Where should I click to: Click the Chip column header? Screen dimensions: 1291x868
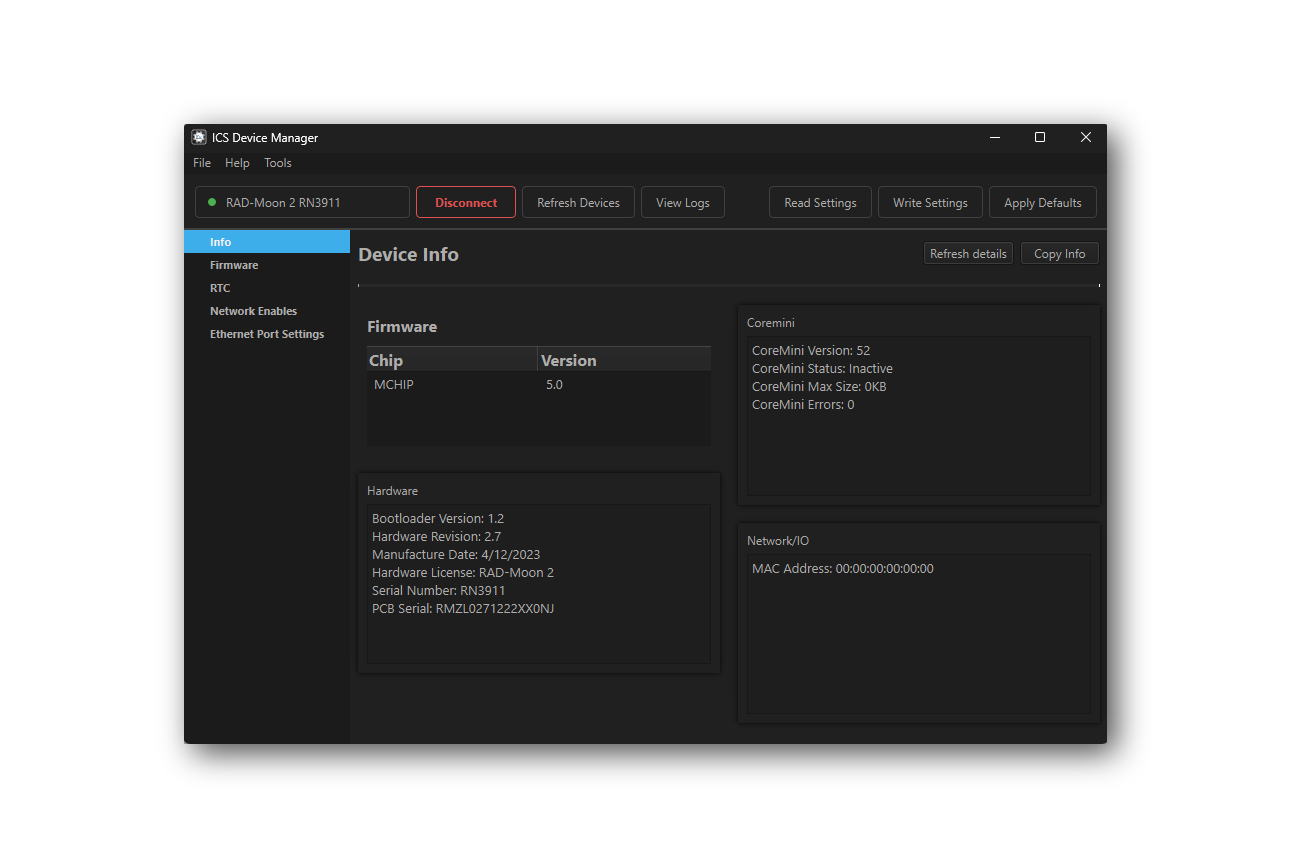[x=452, y=360]
